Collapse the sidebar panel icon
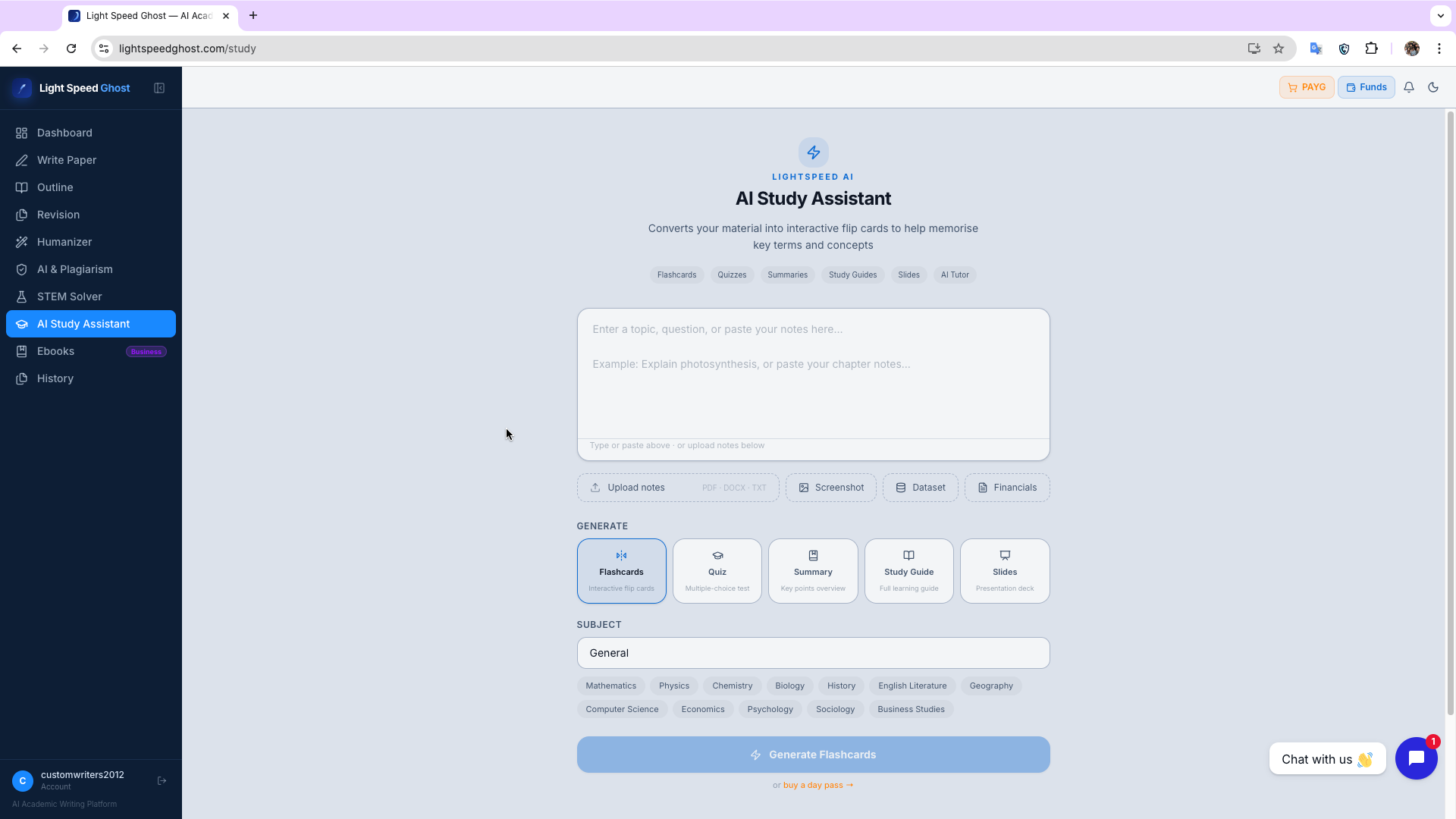The width and height of the screenshot is (1456, 819). pyautogui.click(x=159, y=88)
